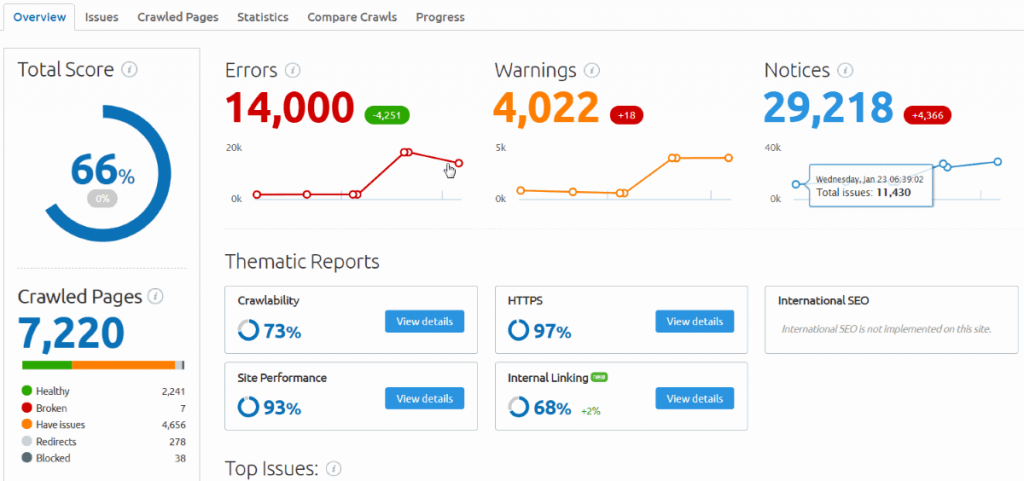Open the Issues tab

101,17
